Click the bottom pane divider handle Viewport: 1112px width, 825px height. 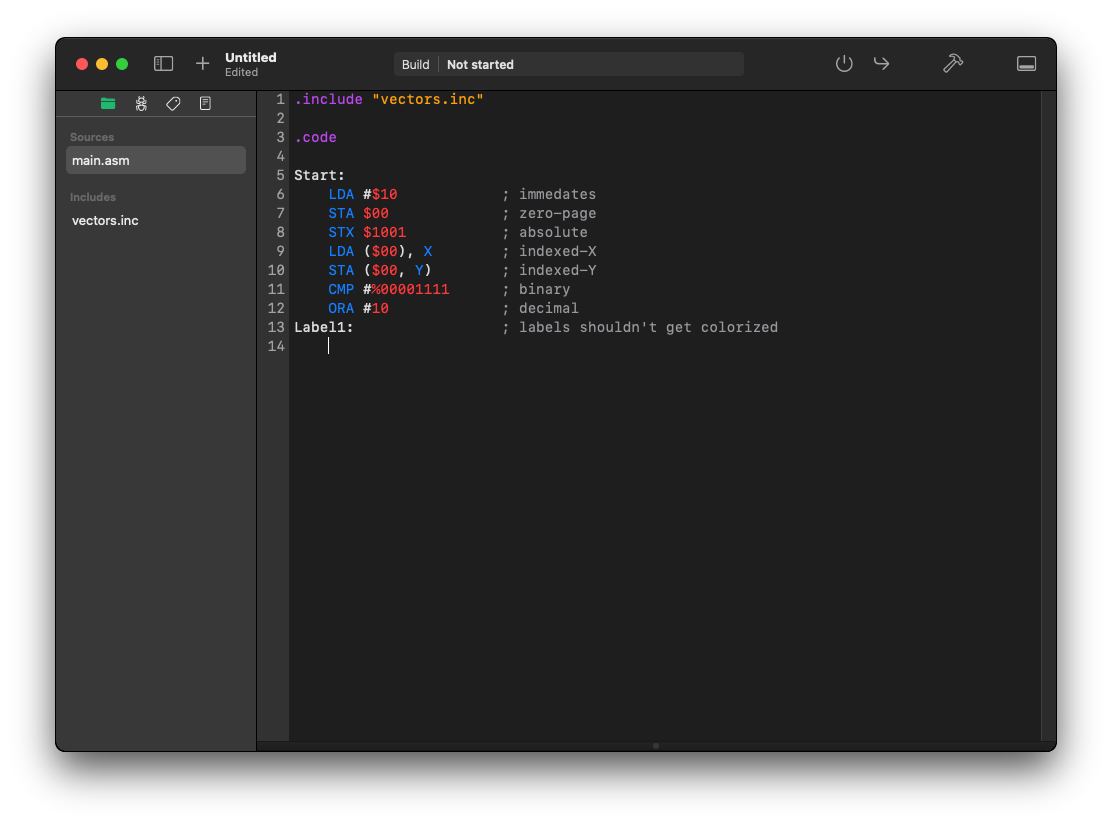coord(655,745)
